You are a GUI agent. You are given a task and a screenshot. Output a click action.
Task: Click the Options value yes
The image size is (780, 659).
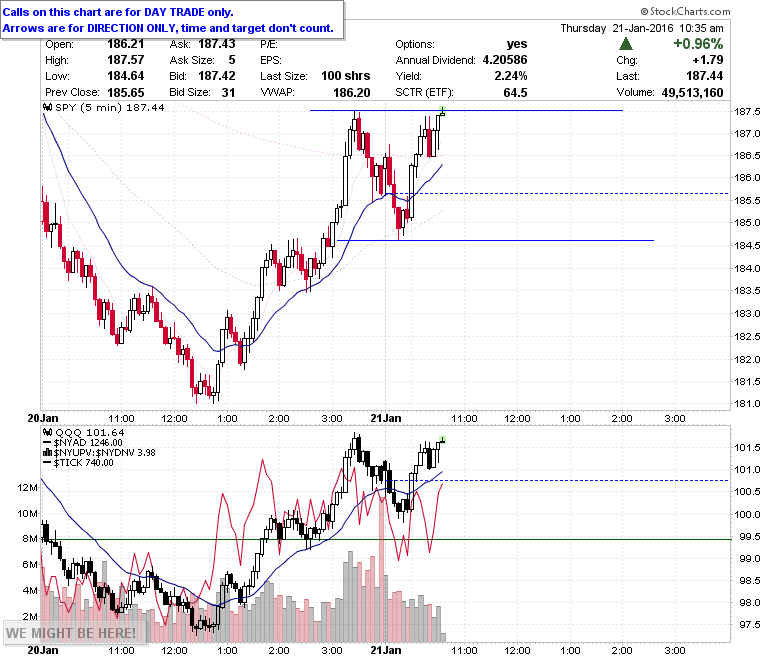(x=517, y=44)
